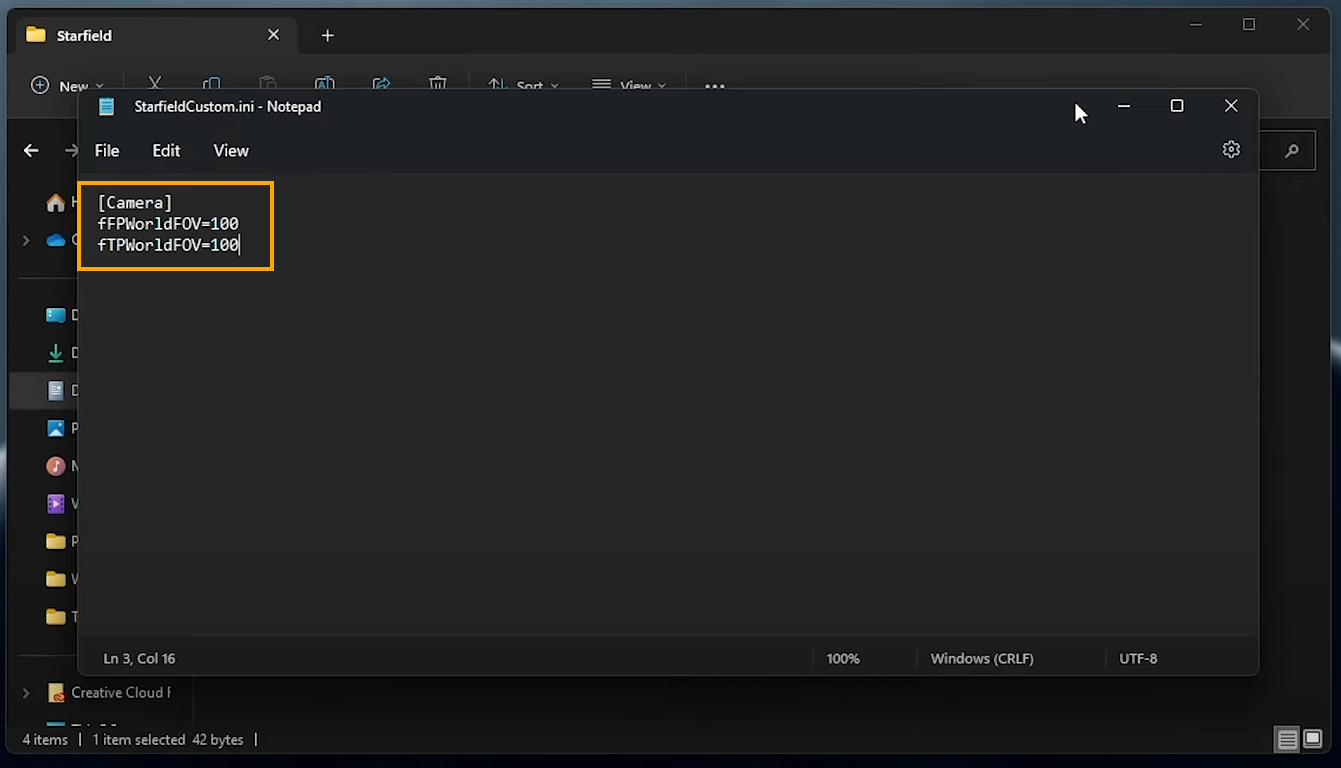Open Downloads in Explorer sidebar

56,353
